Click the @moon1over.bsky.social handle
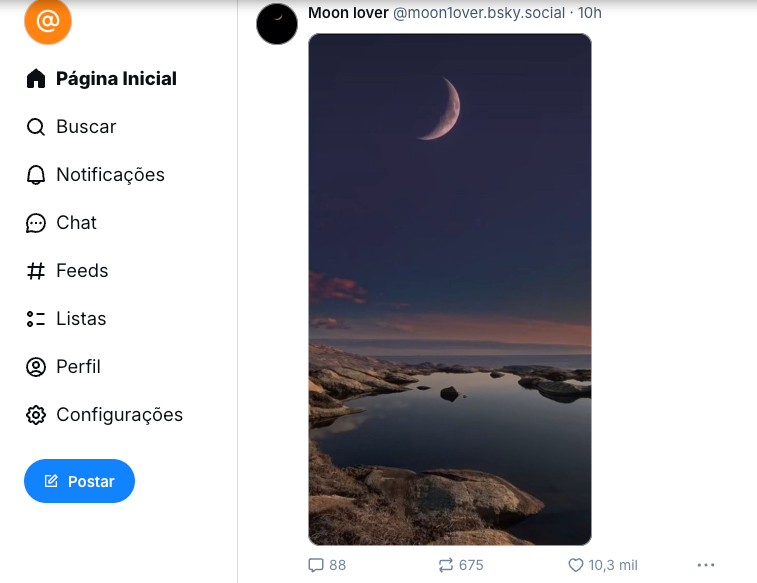The width and height of the screenshot is (757, 583). [479, 13]
